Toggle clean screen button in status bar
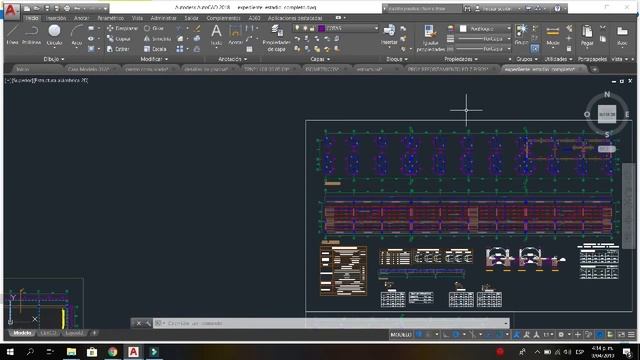The height and width of the screenshot is (360, 640). [x=621, y=335]
